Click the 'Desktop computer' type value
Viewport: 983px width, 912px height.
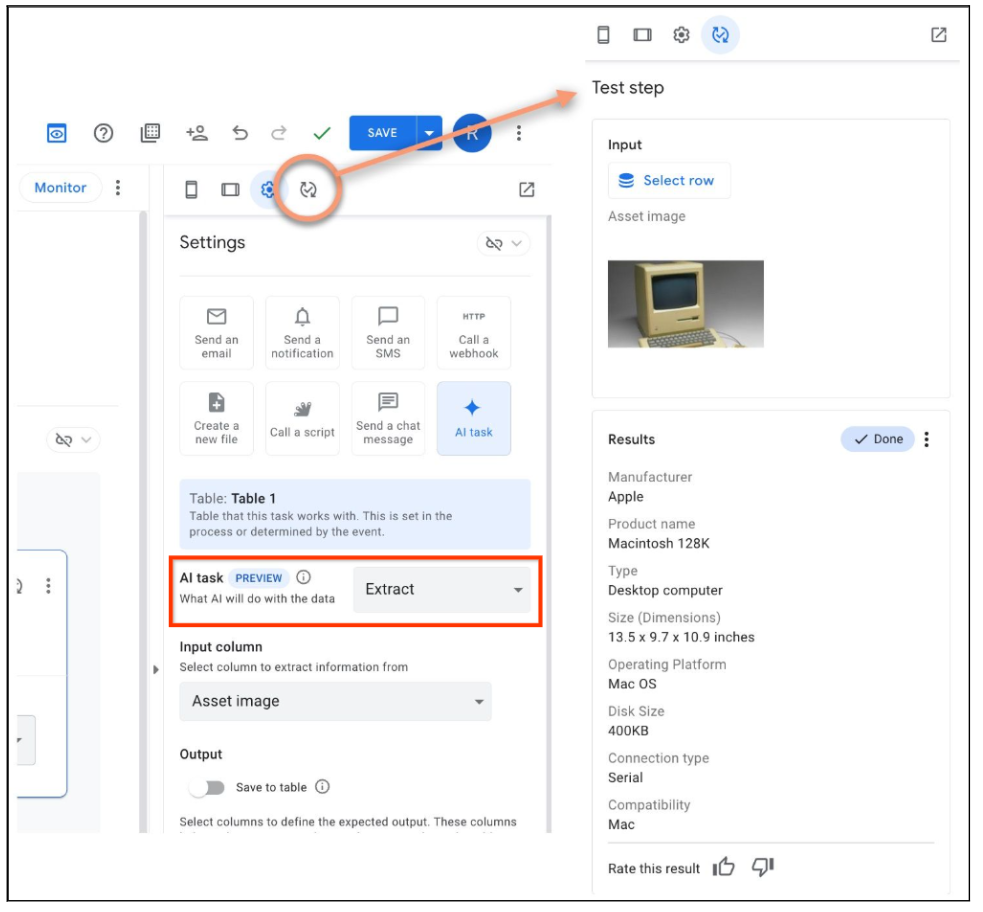coord(665,590)
